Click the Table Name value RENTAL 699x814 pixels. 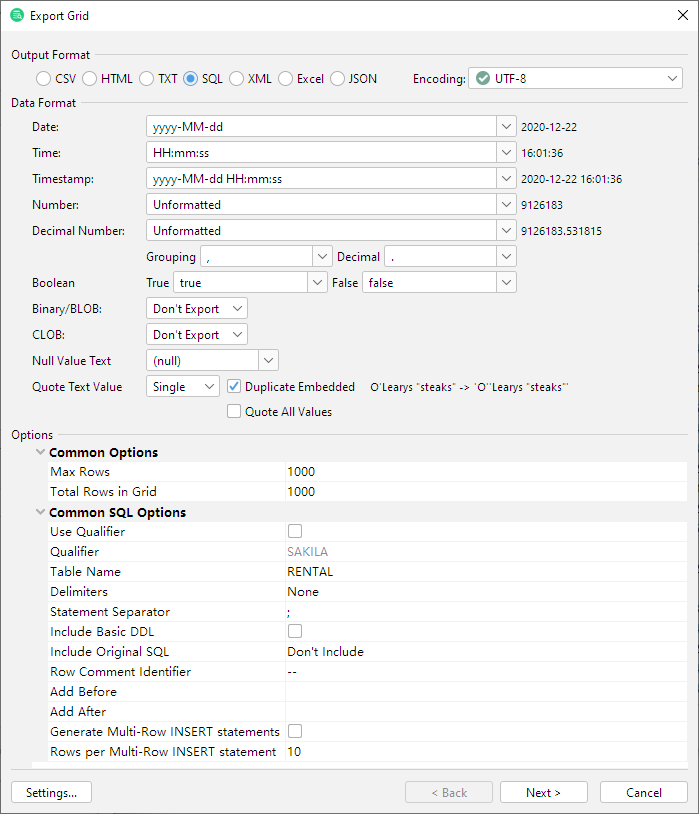tap(310, 571)
